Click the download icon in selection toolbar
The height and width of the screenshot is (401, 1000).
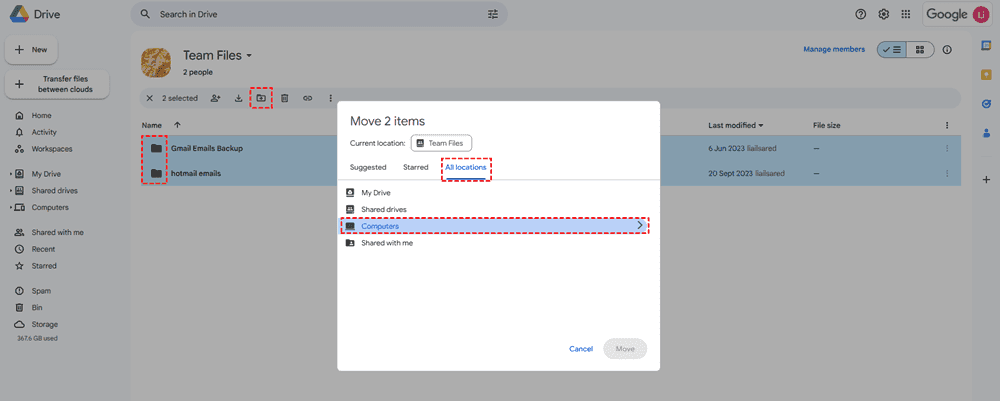click(x=238, y=98)
